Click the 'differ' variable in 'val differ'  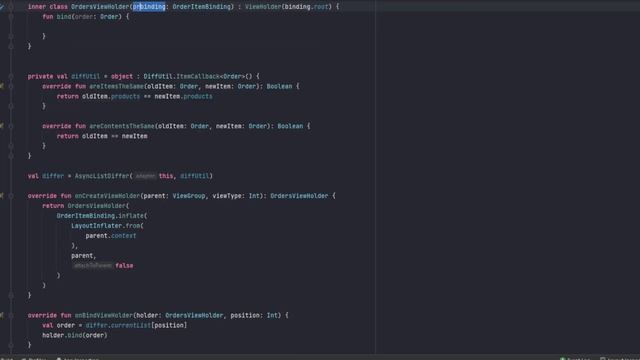pos(53,176)
